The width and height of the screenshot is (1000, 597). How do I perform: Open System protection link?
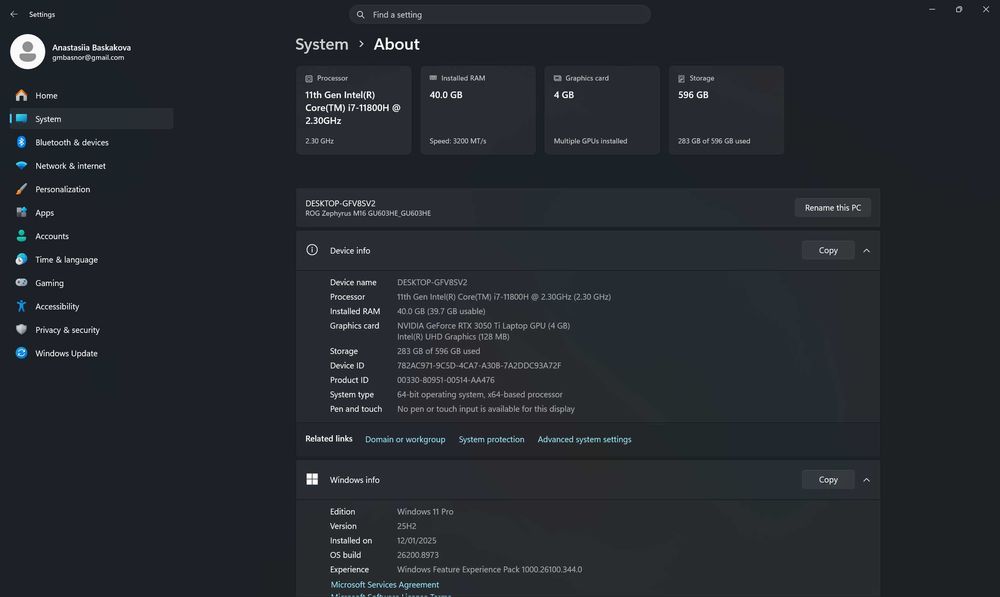click(491, 439)
